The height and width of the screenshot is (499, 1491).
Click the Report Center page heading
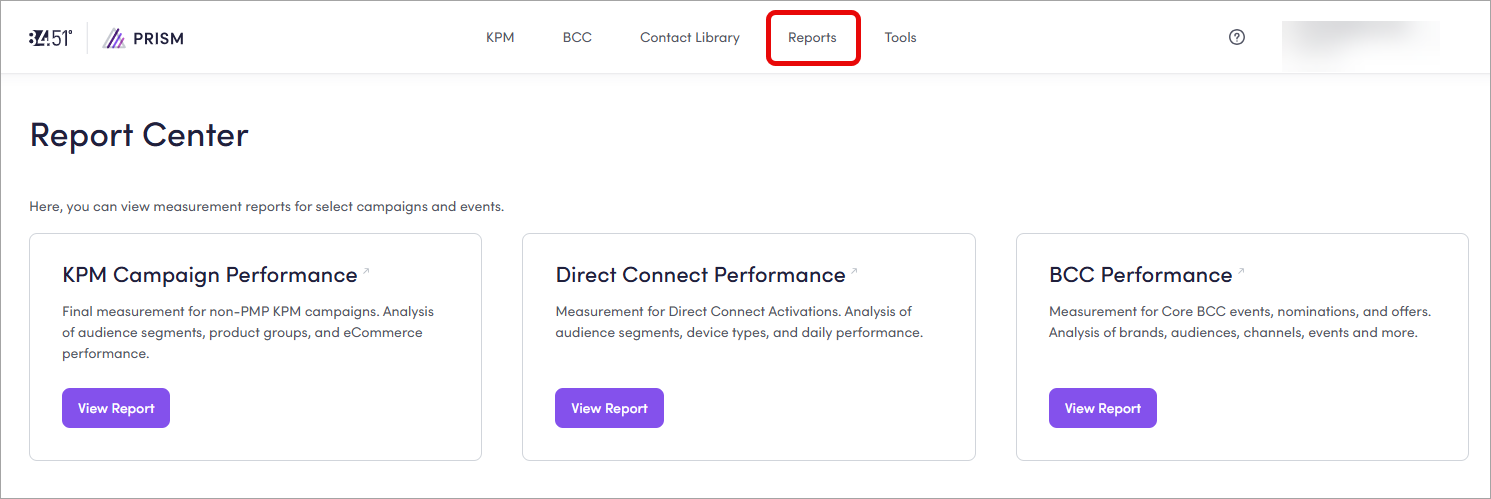(139, 135)
